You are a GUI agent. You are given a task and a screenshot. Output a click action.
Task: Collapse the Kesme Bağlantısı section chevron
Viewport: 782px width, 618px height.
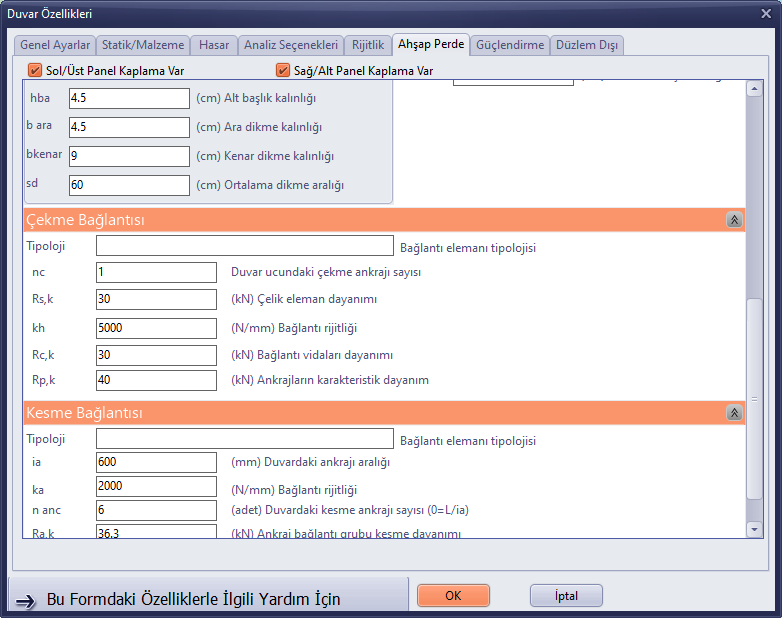pos(734,412)
